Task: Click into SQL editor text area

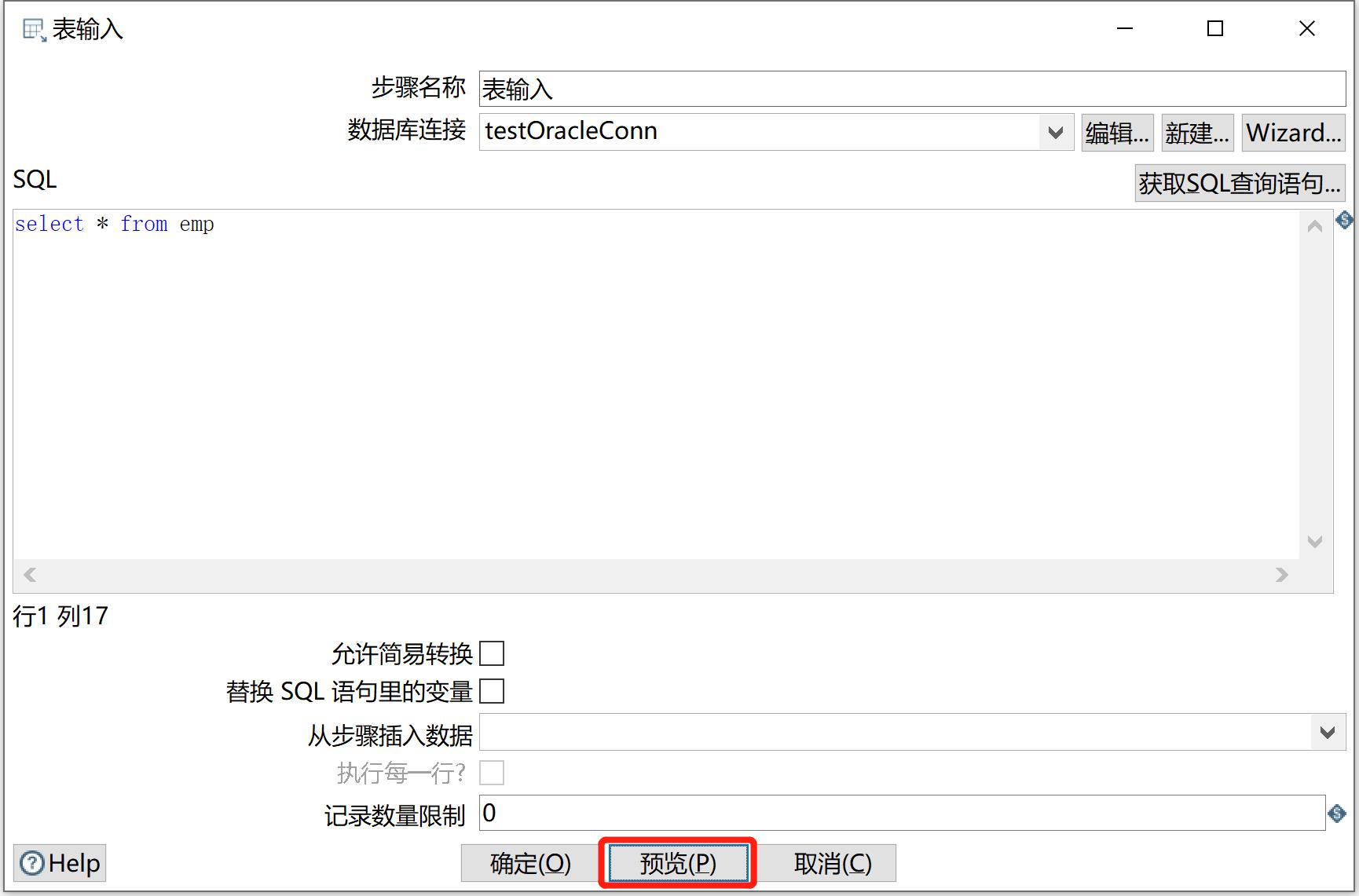Action: 656,385
